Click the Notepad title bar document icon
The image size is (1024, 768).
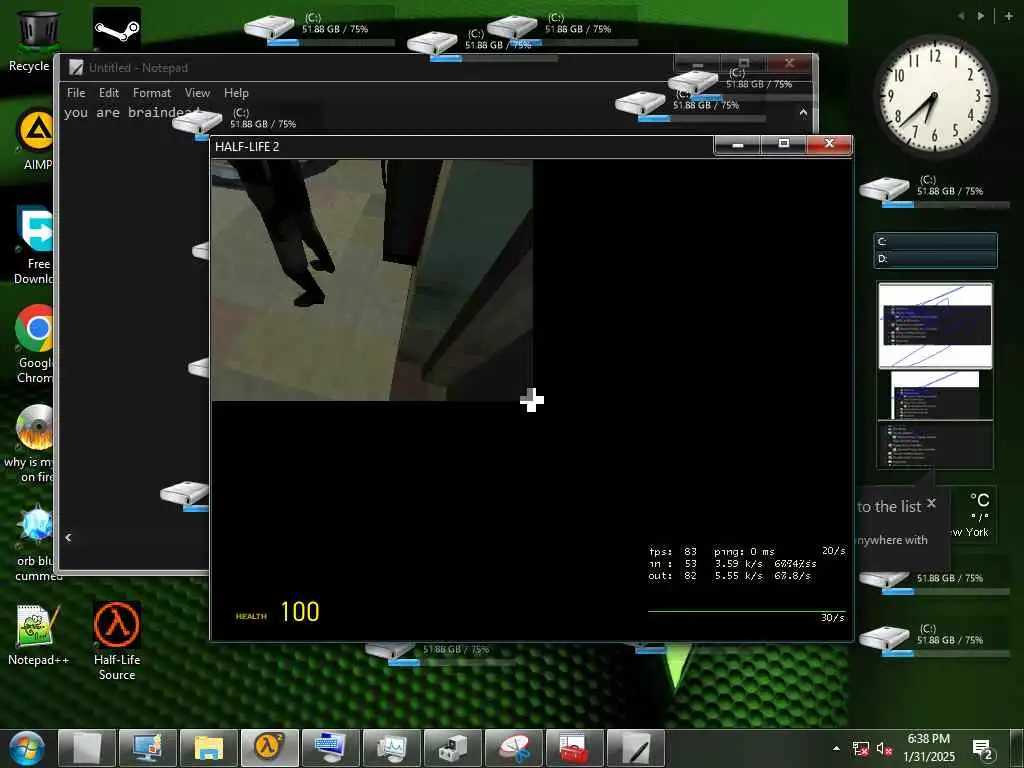click(x=76, y=67)
